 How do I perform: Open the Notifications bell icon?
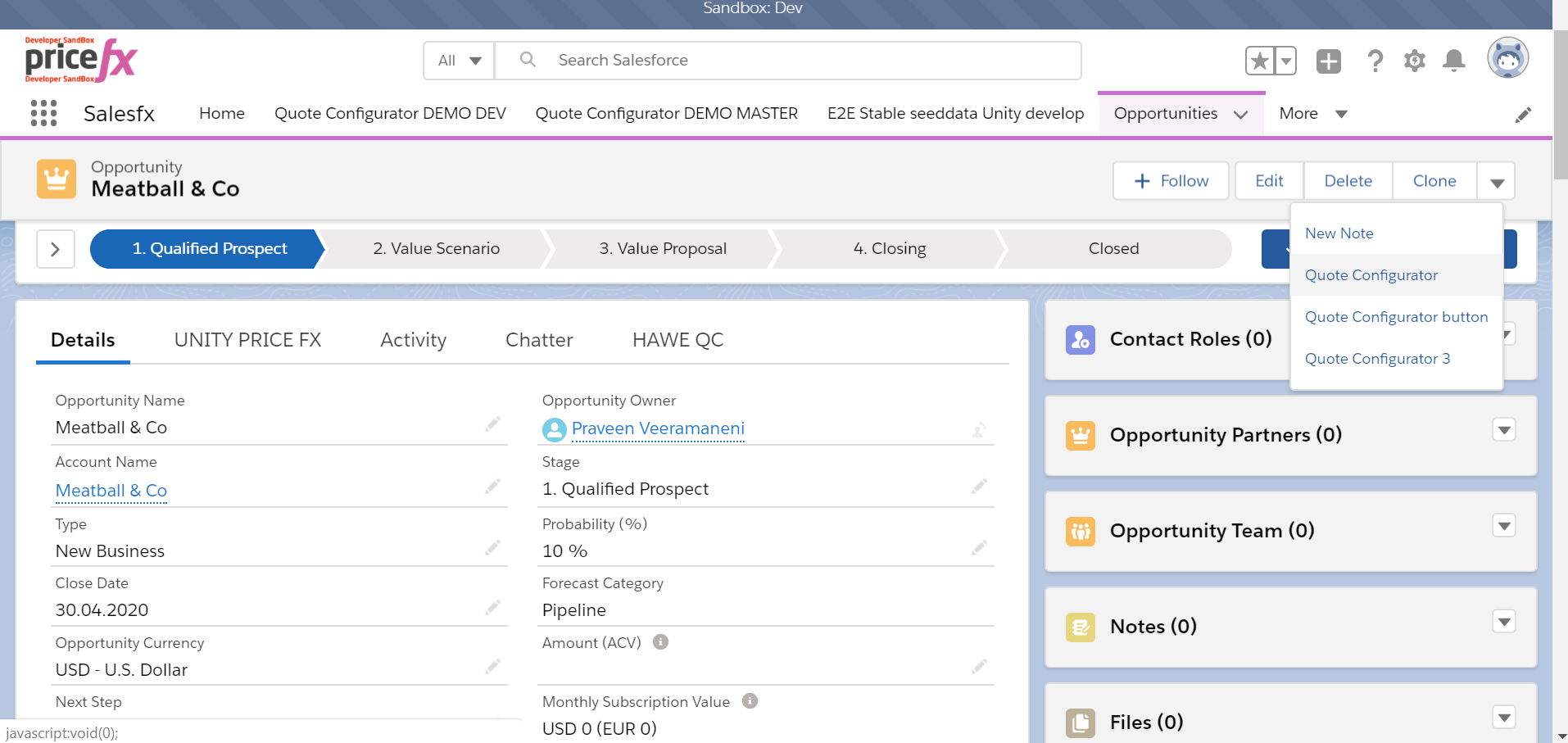[x=1454, y=61]
